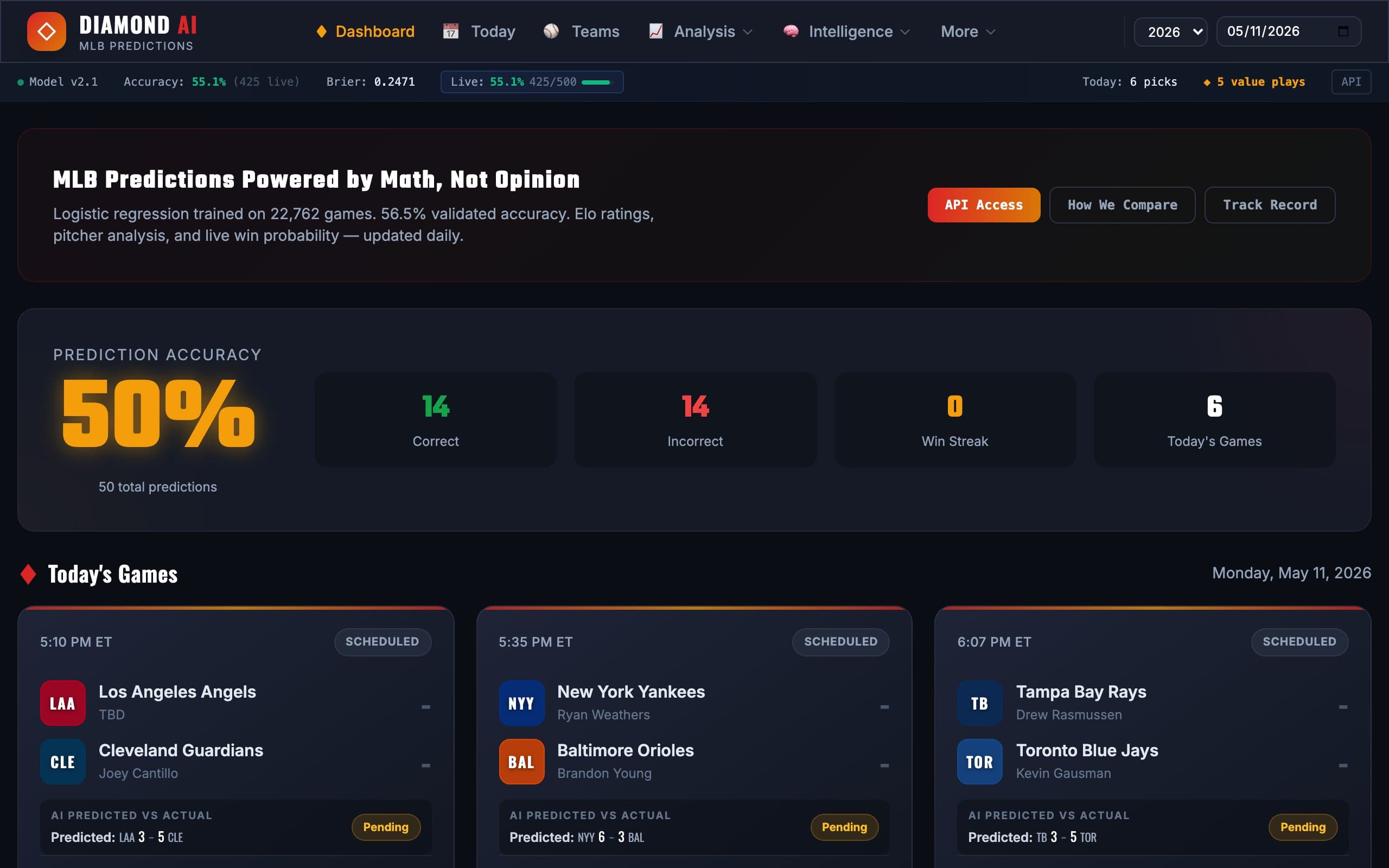Go to the Today nav item
Viewport: 1389px width, 868px height.
(479, 31)
